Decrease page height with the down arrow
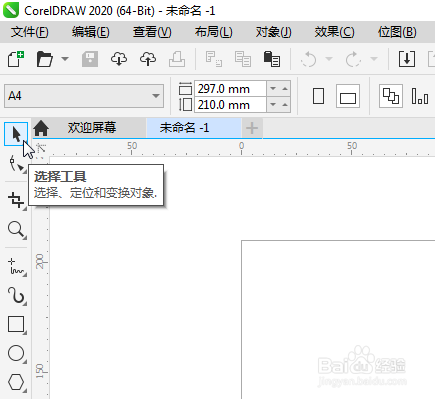 point(273,105)
